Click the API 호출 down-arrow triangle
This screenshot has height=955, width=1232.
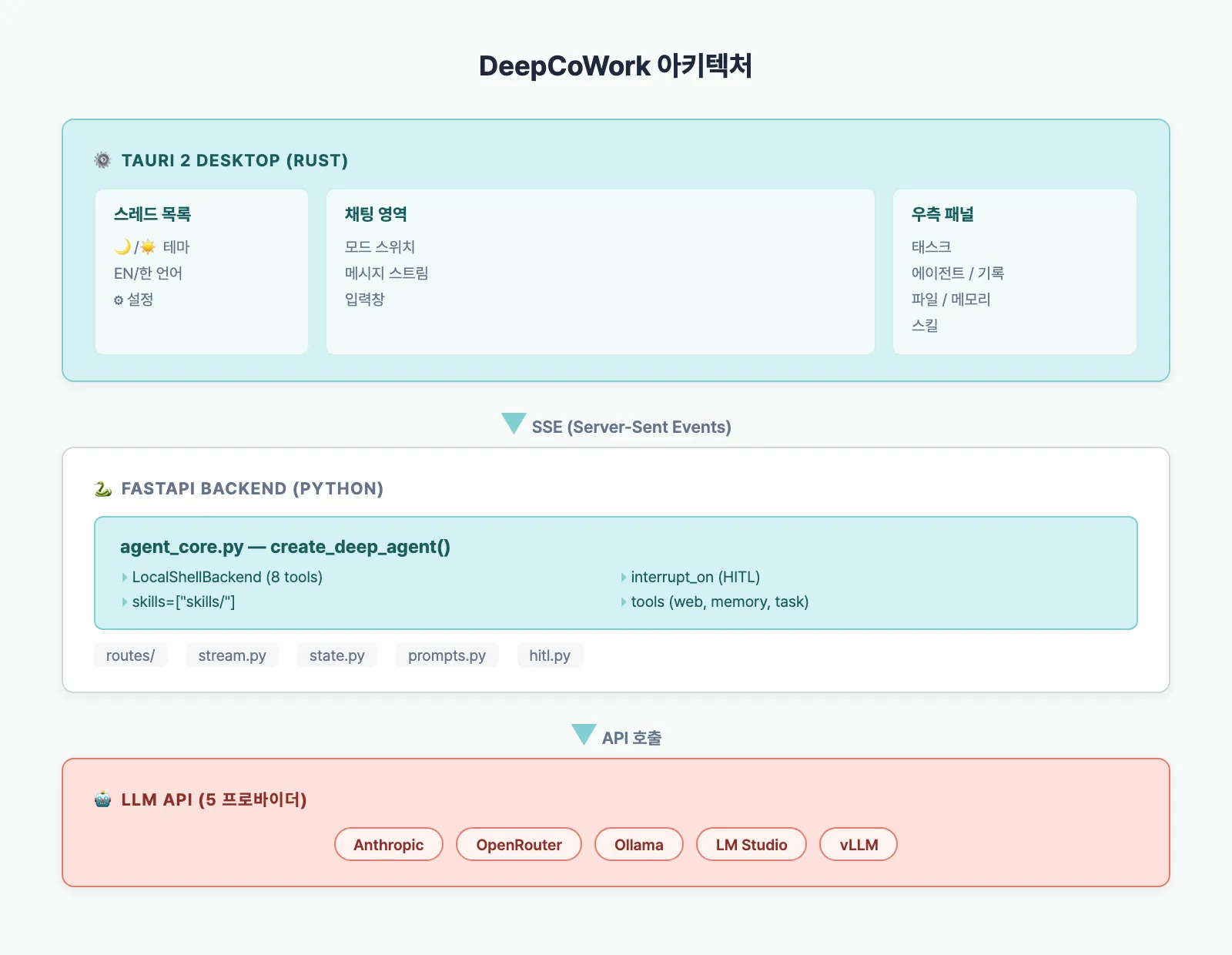tap(583, 735)
